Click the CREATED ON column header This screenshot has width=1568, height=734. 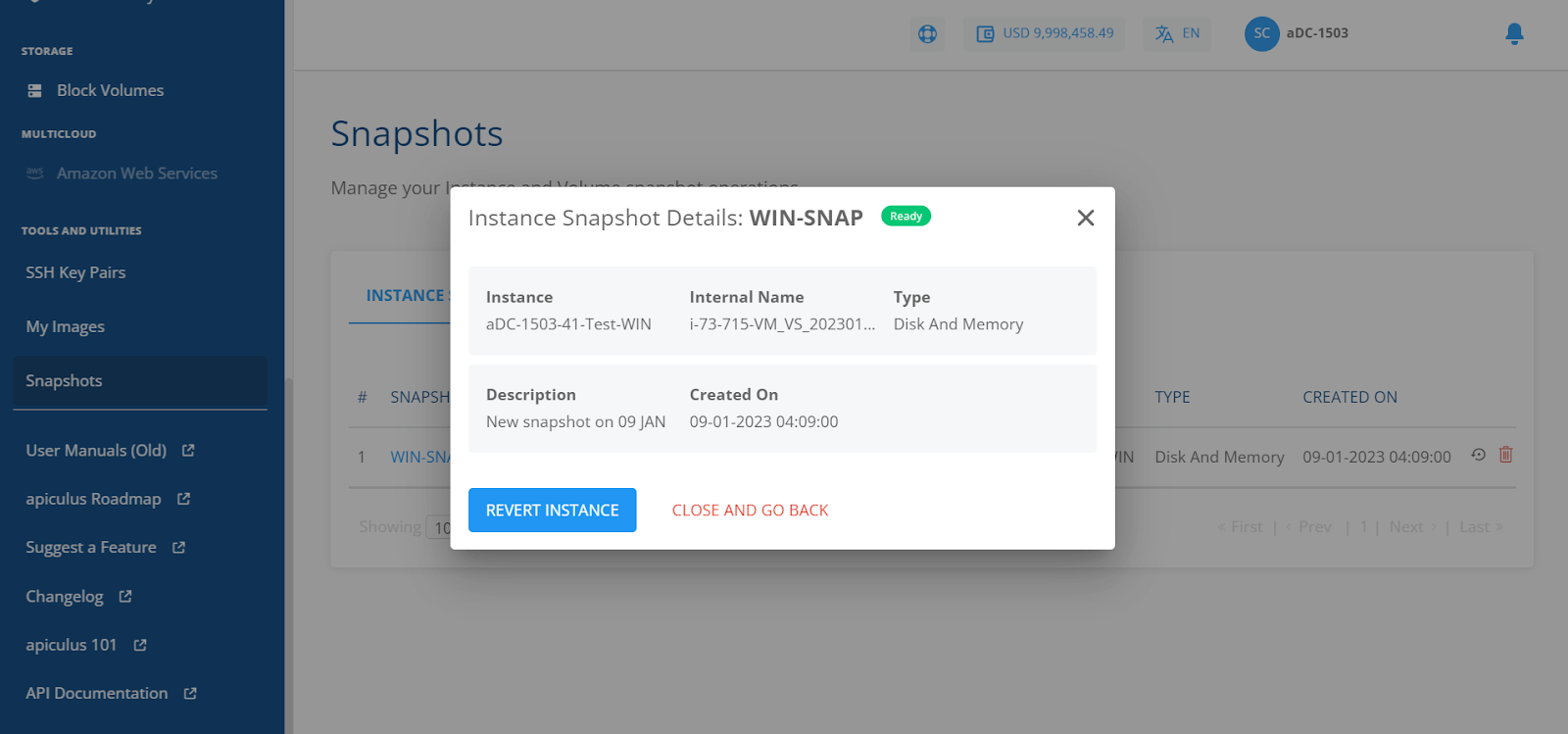(1349, 397)
